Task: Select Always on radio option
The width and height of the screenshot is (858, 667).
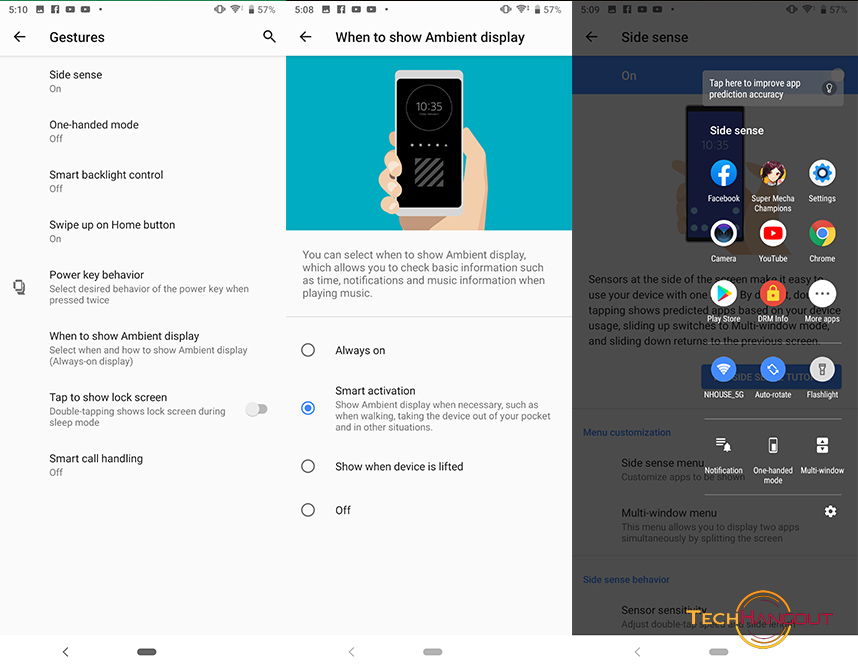Action: point(308,350)
